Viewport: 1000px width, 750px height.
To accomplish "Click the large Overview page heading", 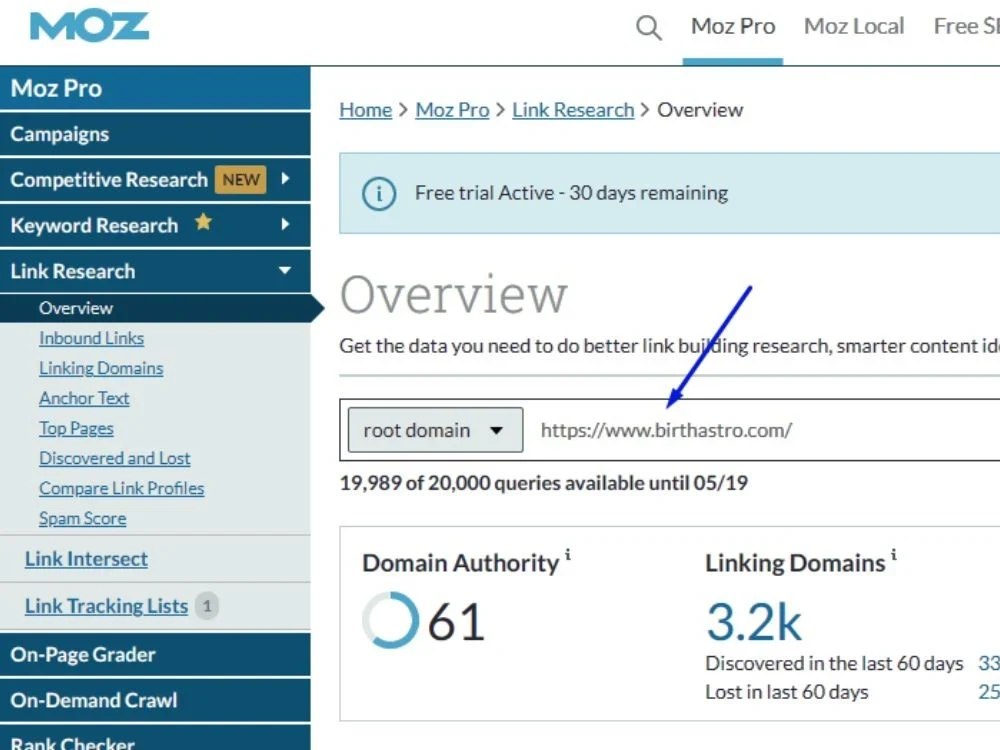I will pyautogui.click(x=453, y=294).
